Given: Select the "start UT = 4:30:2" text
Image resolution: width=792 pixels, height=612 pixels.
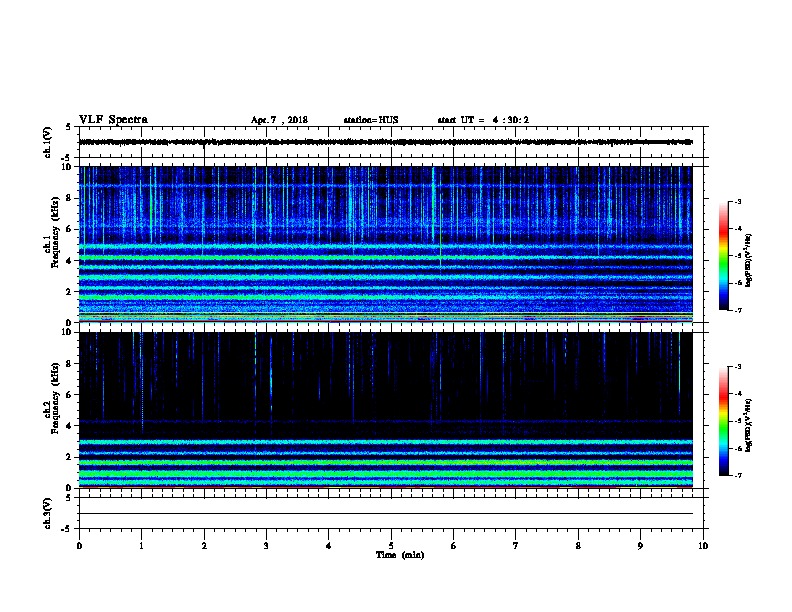Looking at the screenshot, I should point(483,120).
